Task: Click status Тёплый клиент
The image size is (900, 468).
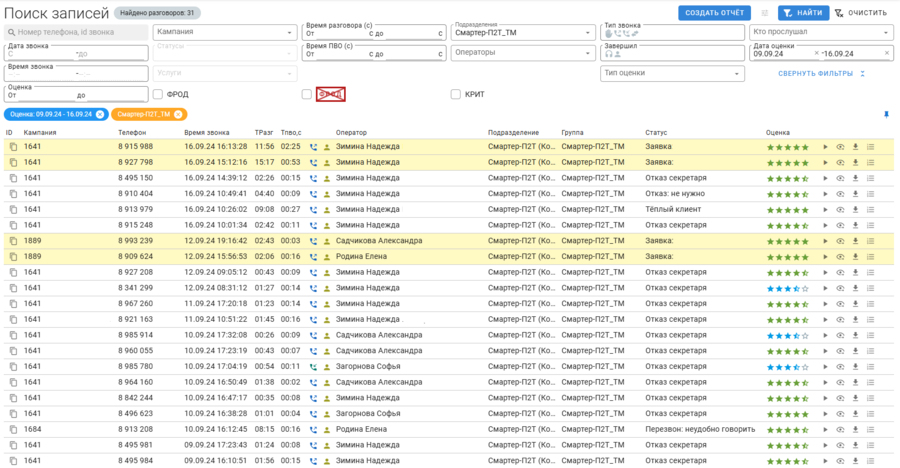Action: click(x=673, y=210)
